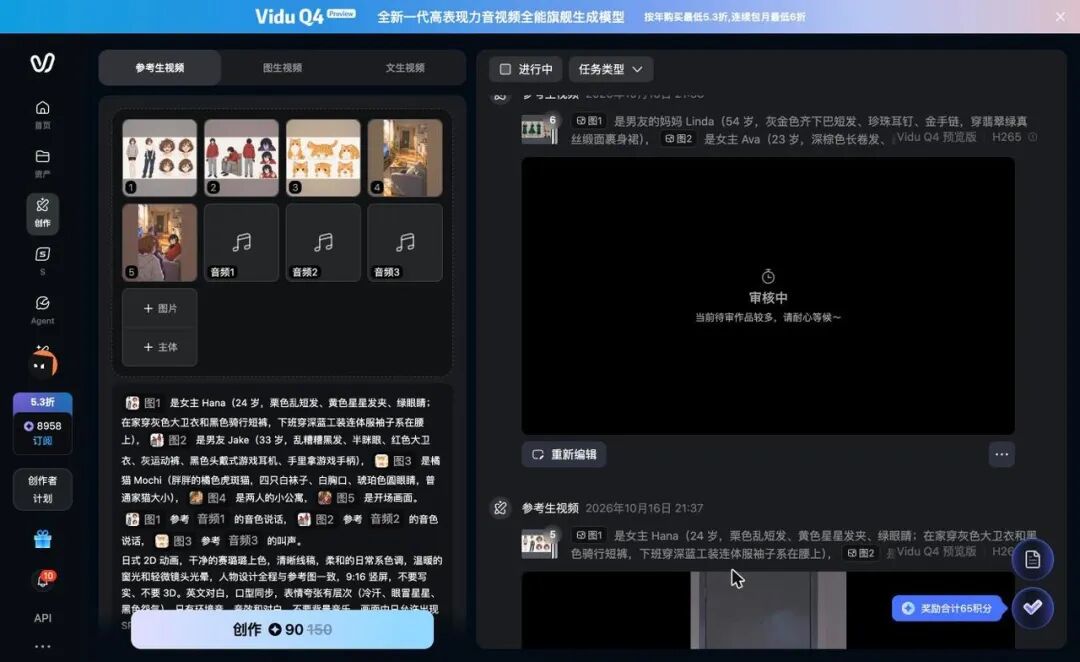1080x662 pixels.
Task: Switch to 图生视频 tab
Action: [282, 68]
